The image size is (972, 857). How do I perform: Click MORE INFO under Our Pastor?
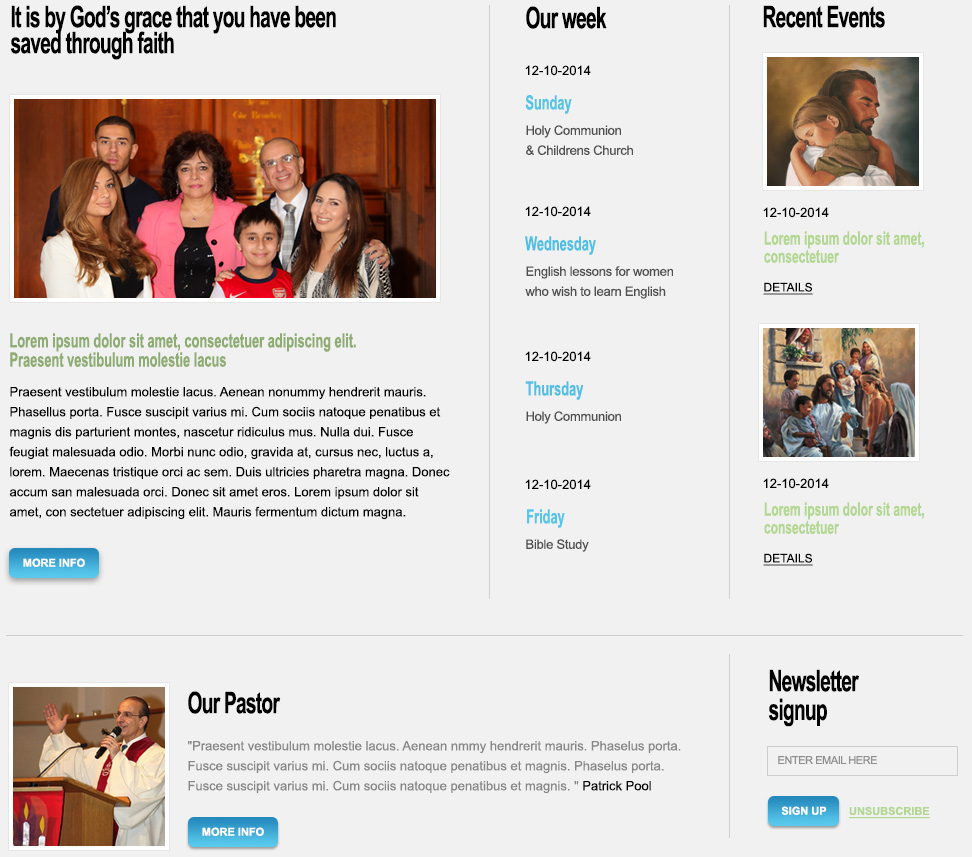click(x=233, y=832)
